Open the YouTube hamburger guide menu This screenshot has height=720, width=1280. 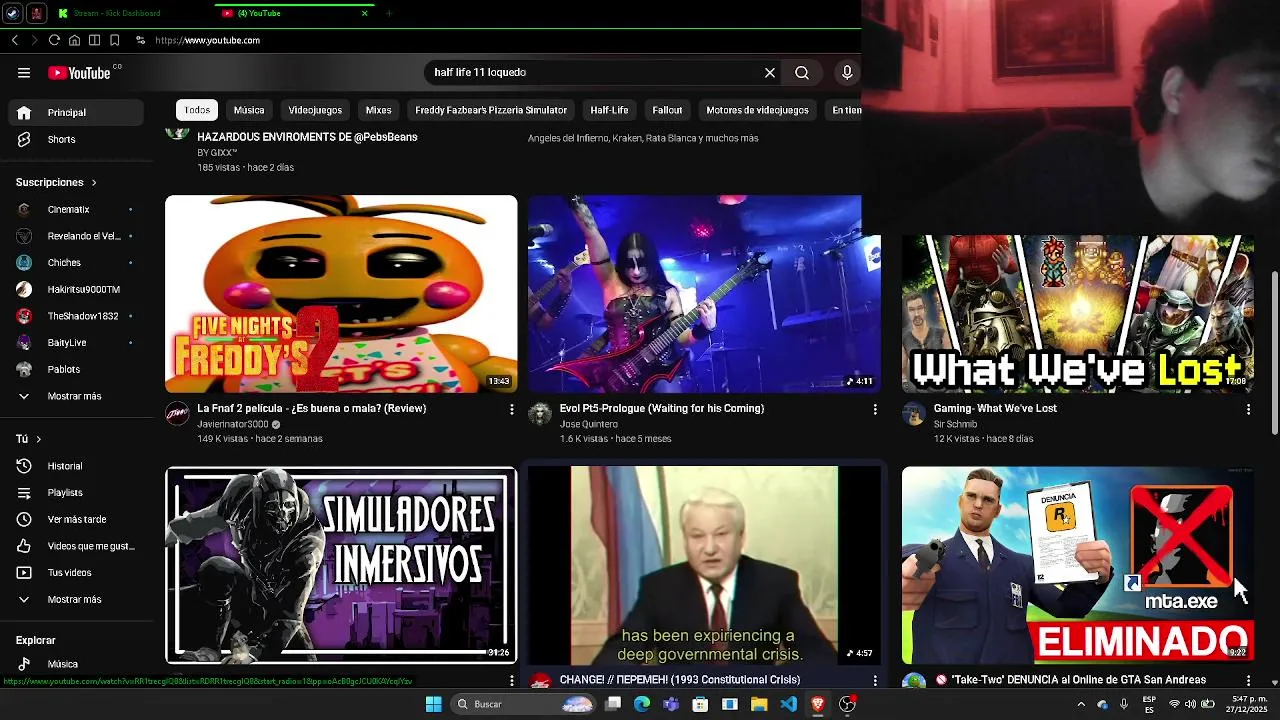coord(24,73)
